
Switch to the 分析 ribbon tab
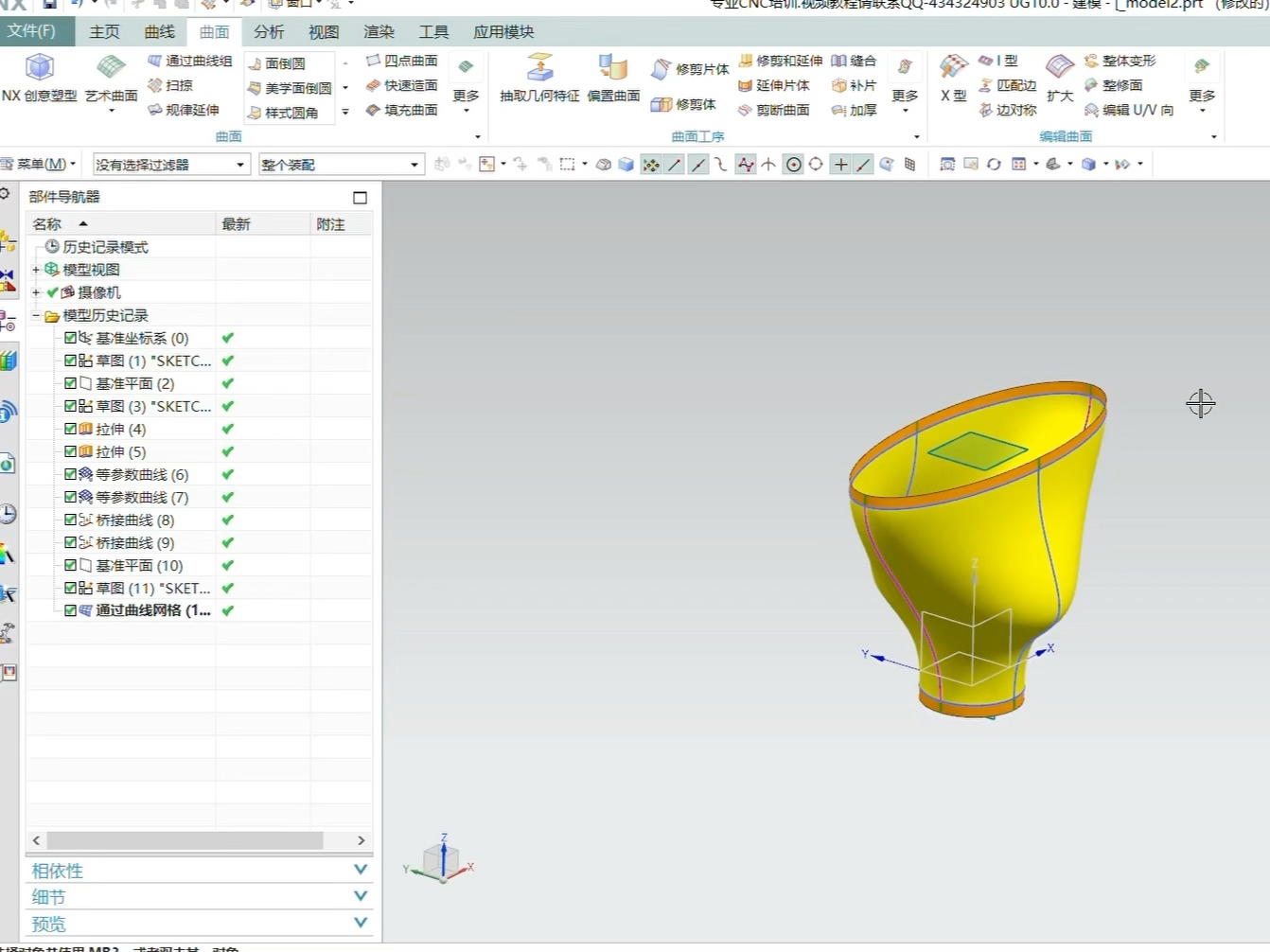coord(269,31)
